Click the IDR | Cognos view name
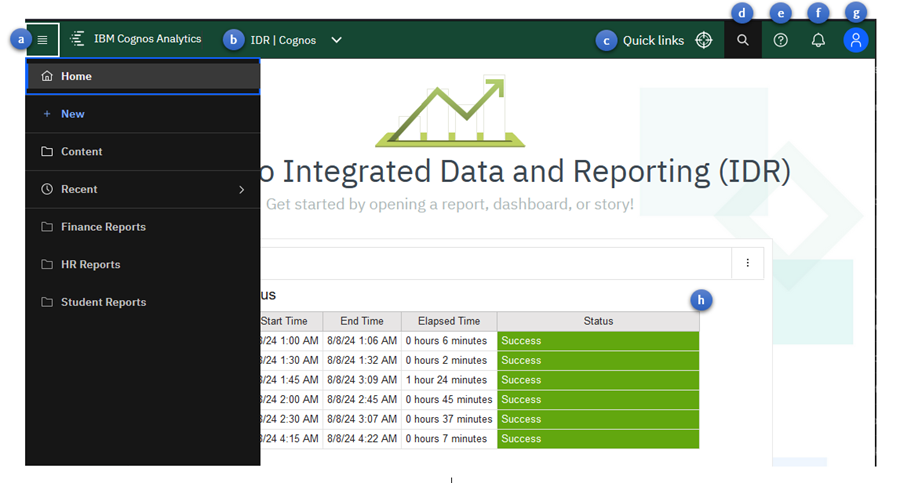The image size is (900, 483). pyautogui.click(x=283, y=40)
